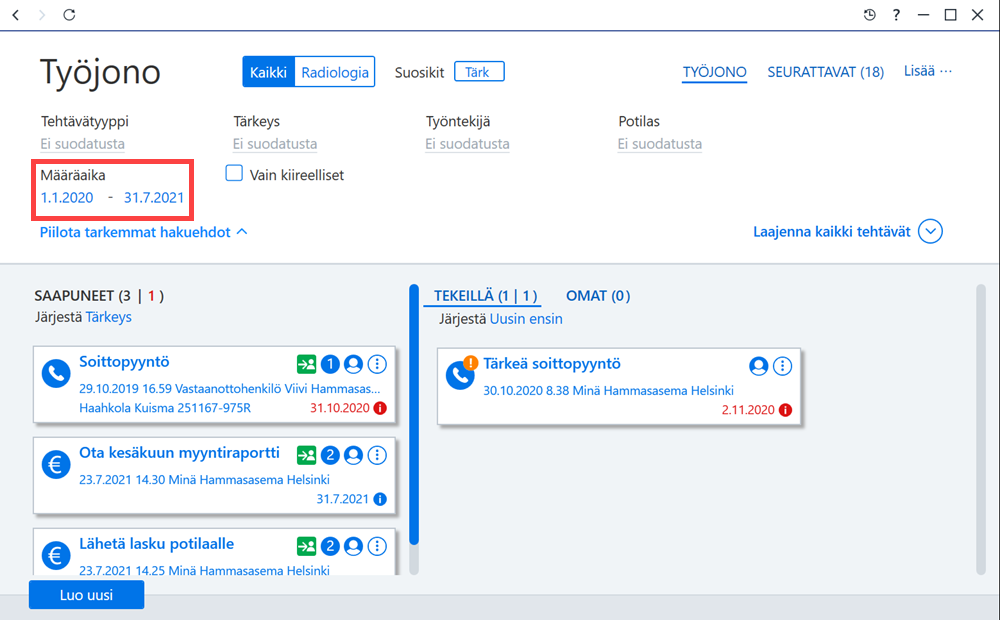
Task: Select the Kaikki filter toggle
Action: click(x=268, y=72)
